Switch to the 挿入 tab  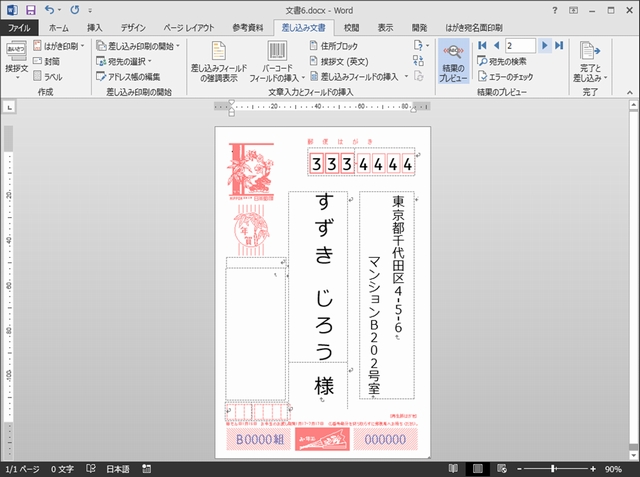[94, 27]
